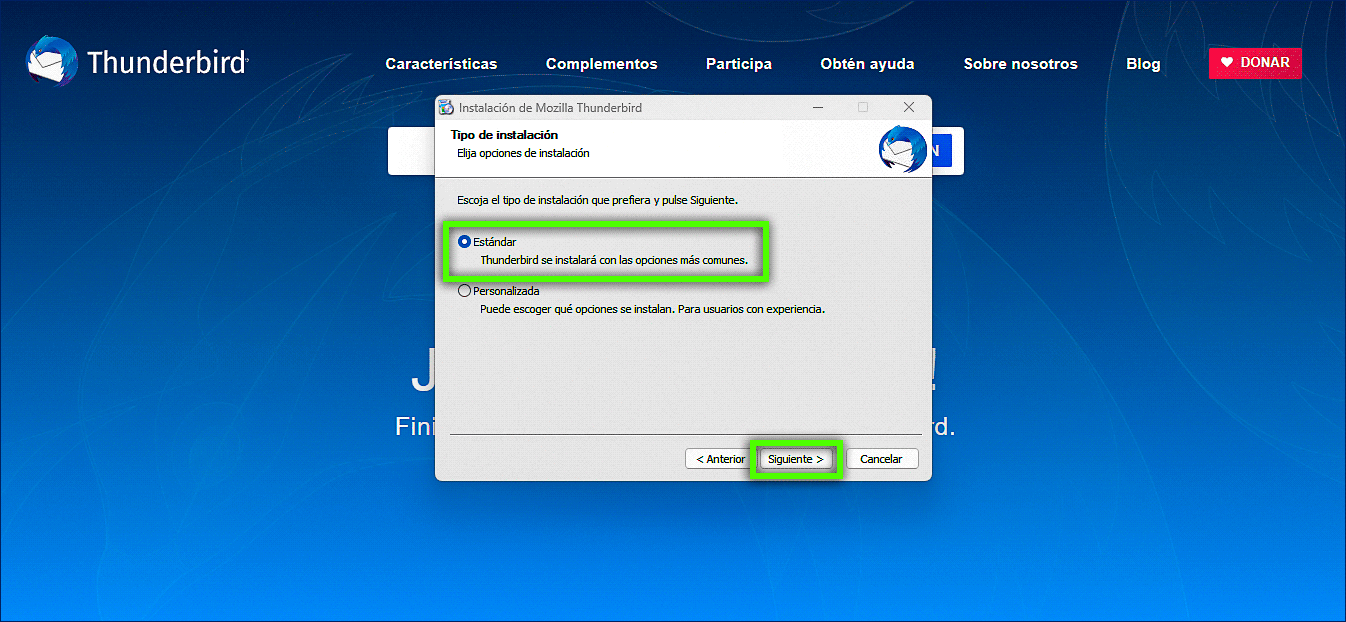Click the Thunderbird logo inside the installer header
Screen dimensions: 1346x622
point(901,149)
